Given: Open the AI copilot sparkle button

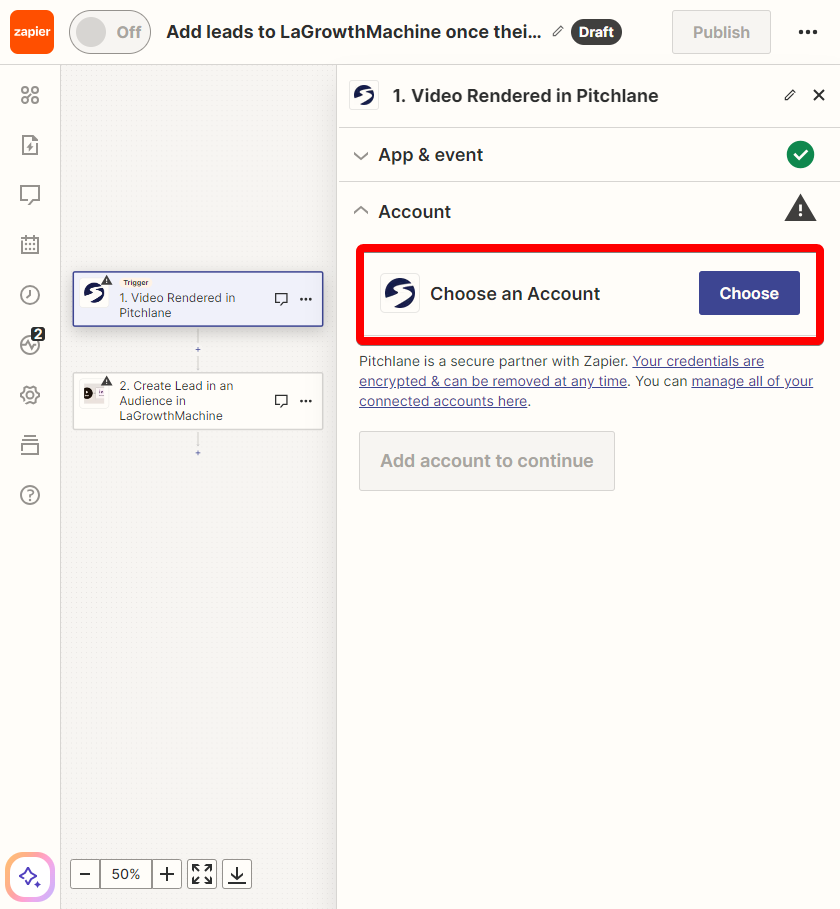Looking at the screenshot, I should pos(30,877).
